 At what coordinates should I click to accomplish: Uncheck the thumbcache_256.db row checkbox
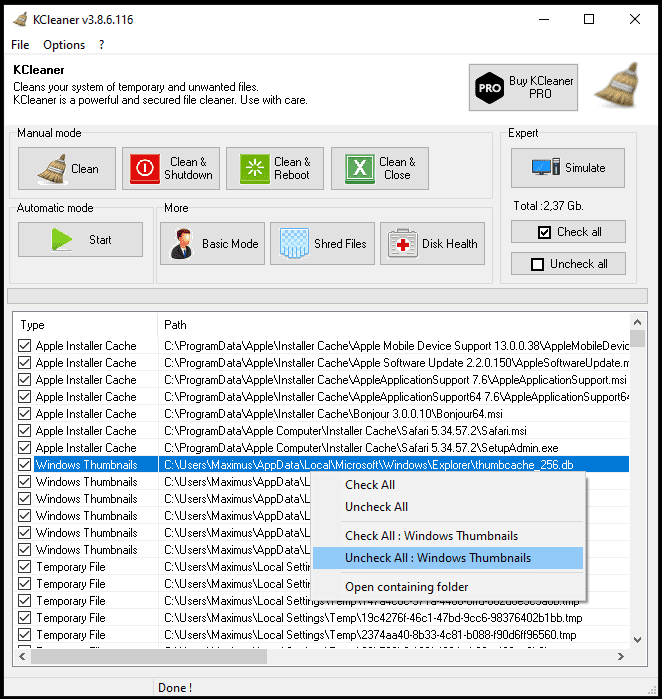pyautogui.click(x=25, y=465)
